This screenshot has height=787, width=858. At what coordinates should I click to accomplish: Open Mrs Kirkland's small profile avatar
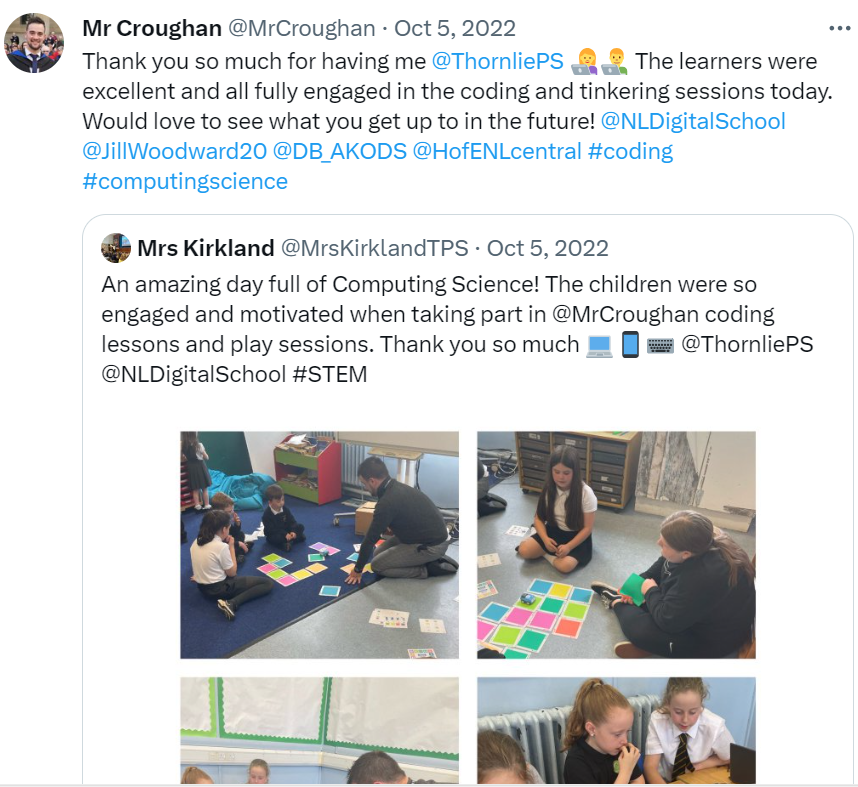[116, 248]
